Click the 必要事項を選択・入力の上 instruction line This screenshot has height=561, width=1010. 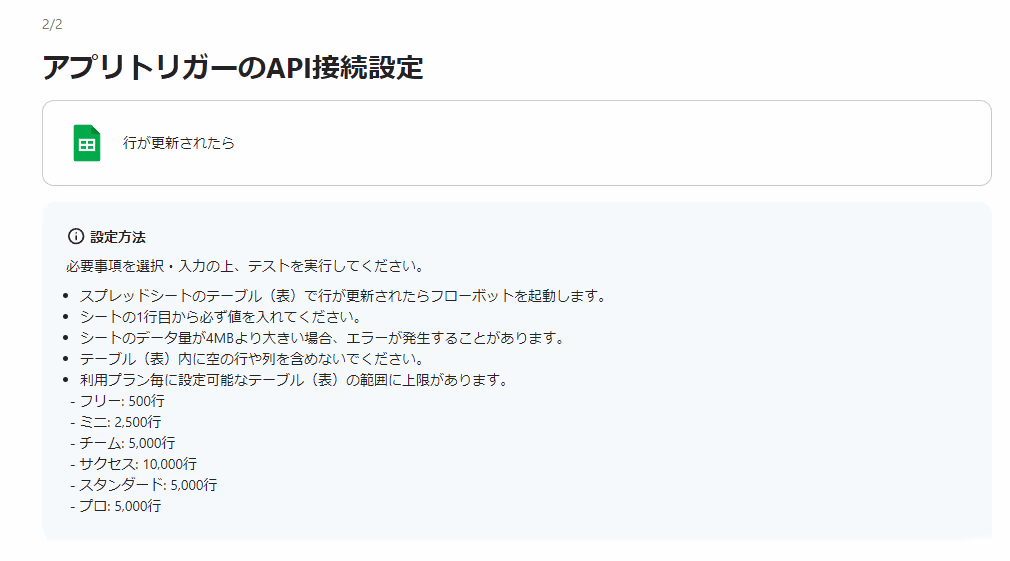(245, 266)
